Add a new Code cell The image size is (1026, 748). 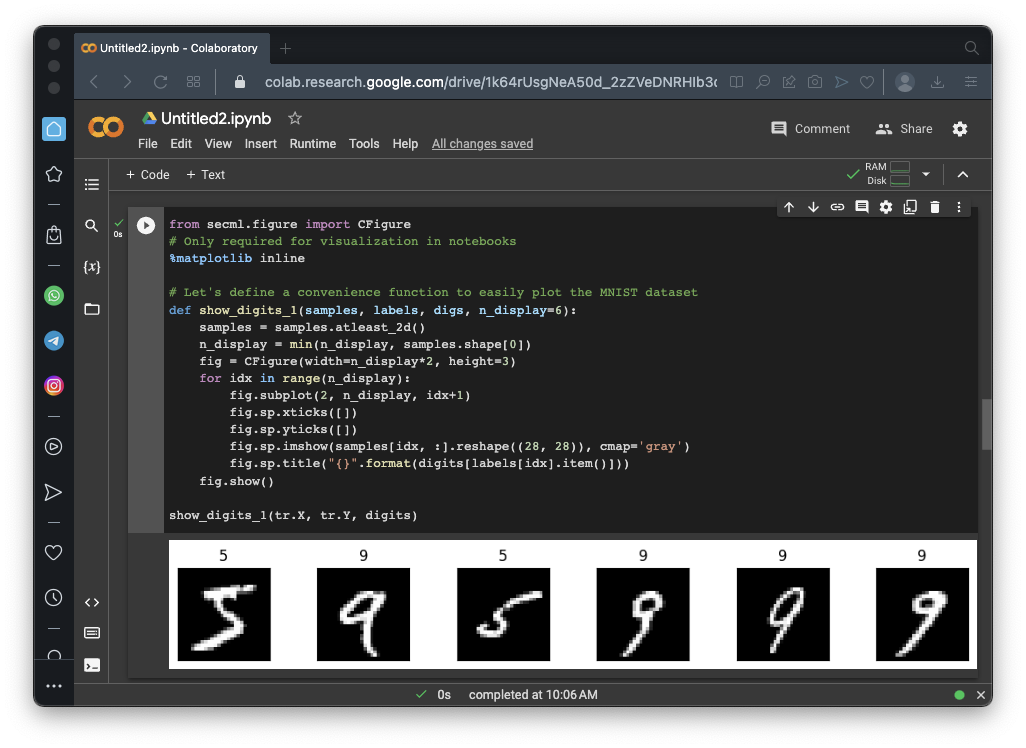(x=147, y=174)
